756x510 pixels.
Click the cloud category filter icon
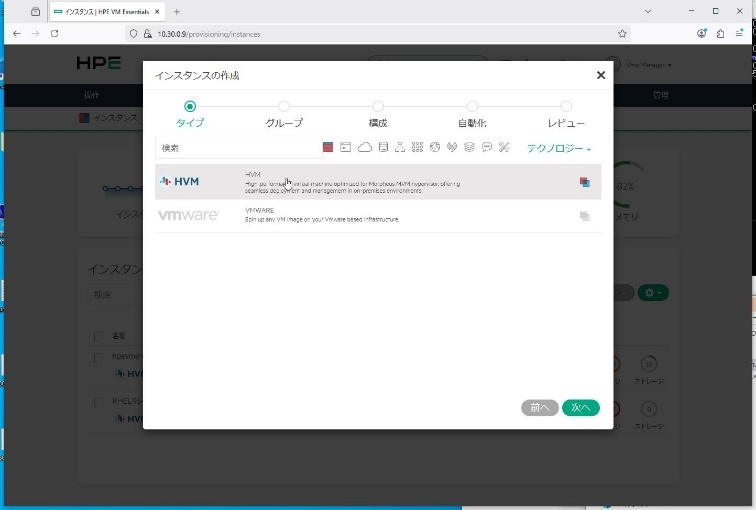click(x=364, y=148)
